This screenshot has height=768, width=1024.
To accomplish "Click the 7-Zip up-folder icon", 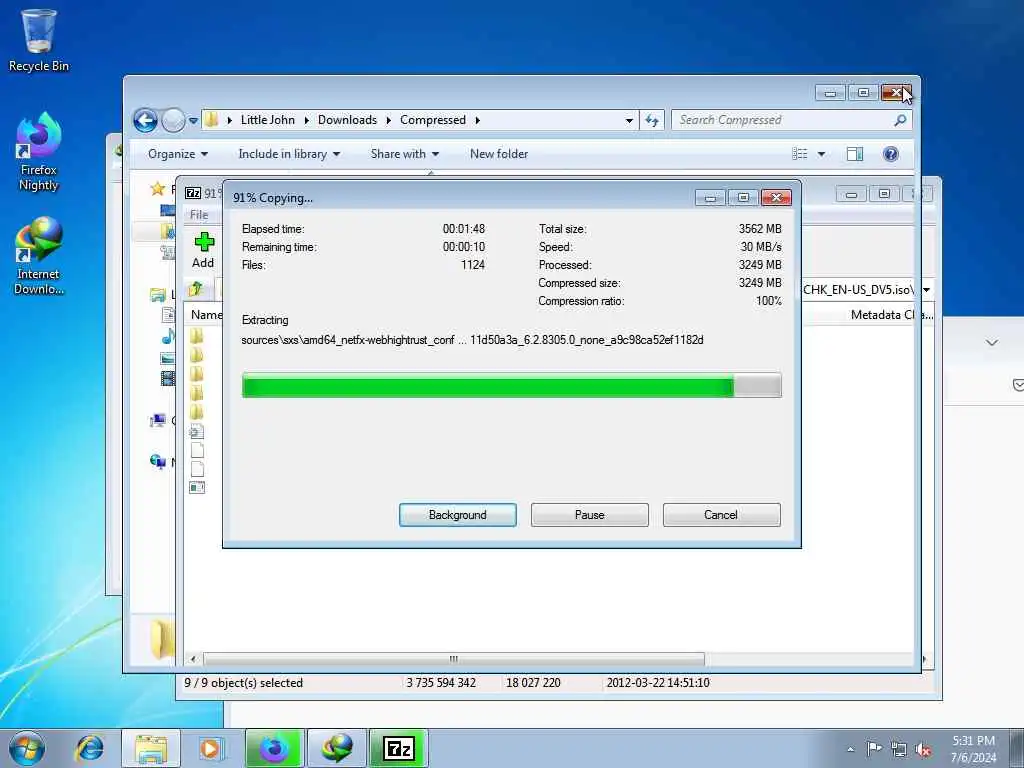I will [196, 289].
